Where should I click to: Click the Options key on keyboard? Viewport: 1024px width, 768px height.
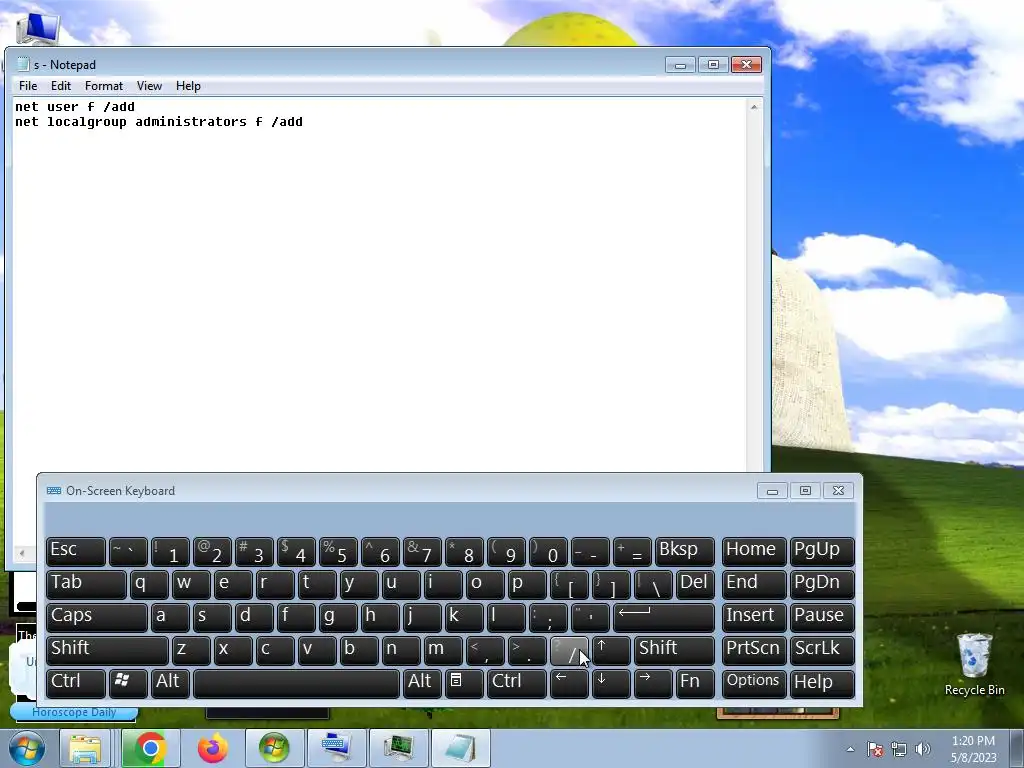point(754,683)
